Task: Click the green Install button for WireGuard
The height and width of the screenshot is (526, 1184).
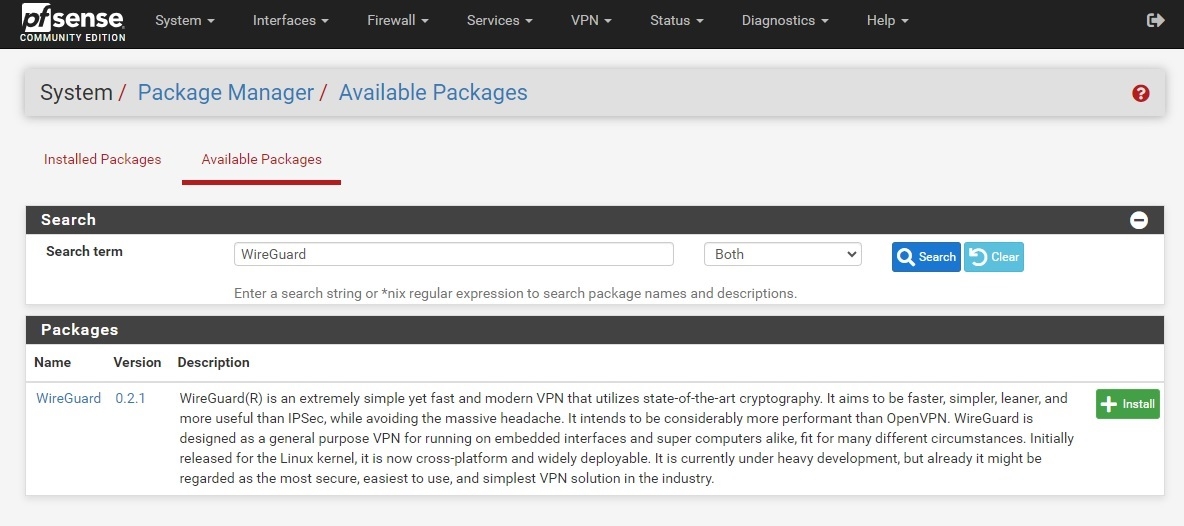Action: [1127, 404]
